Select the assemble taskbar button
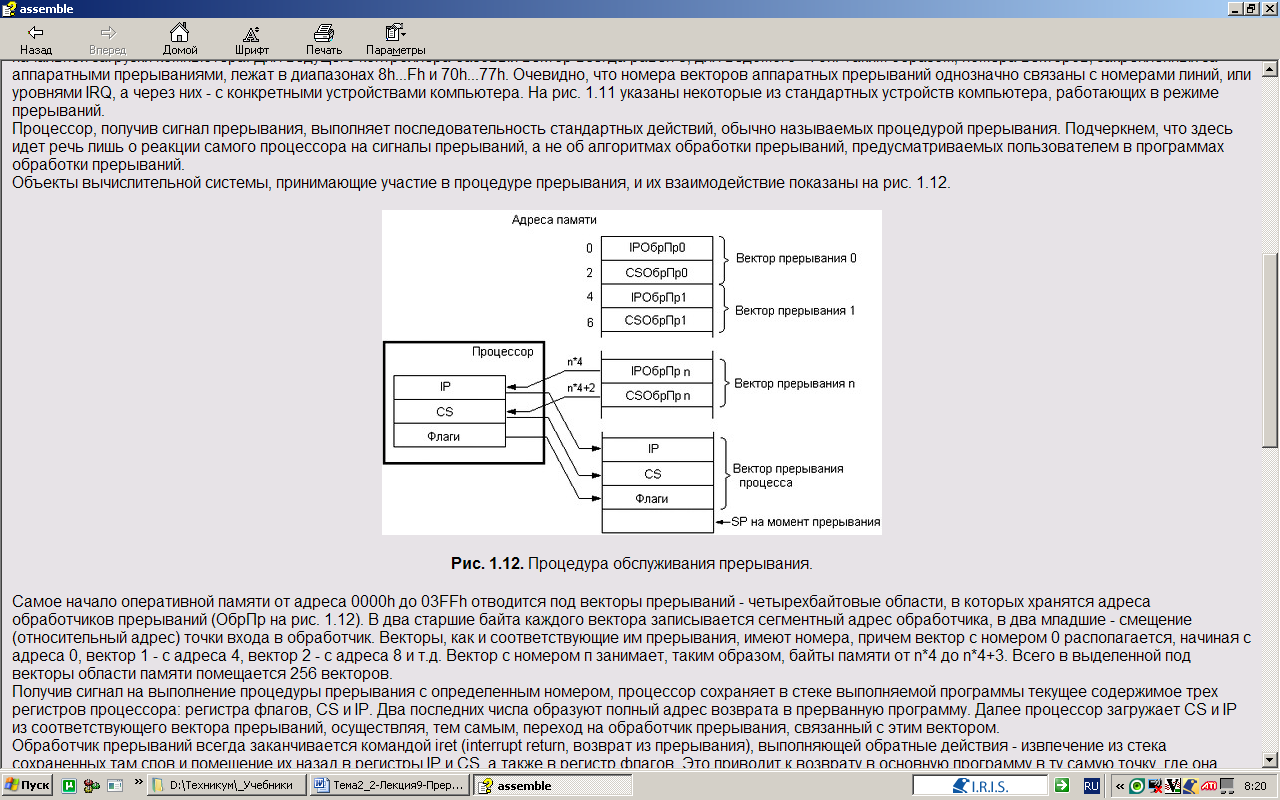Screen dimensions: 1280x800 552,786
